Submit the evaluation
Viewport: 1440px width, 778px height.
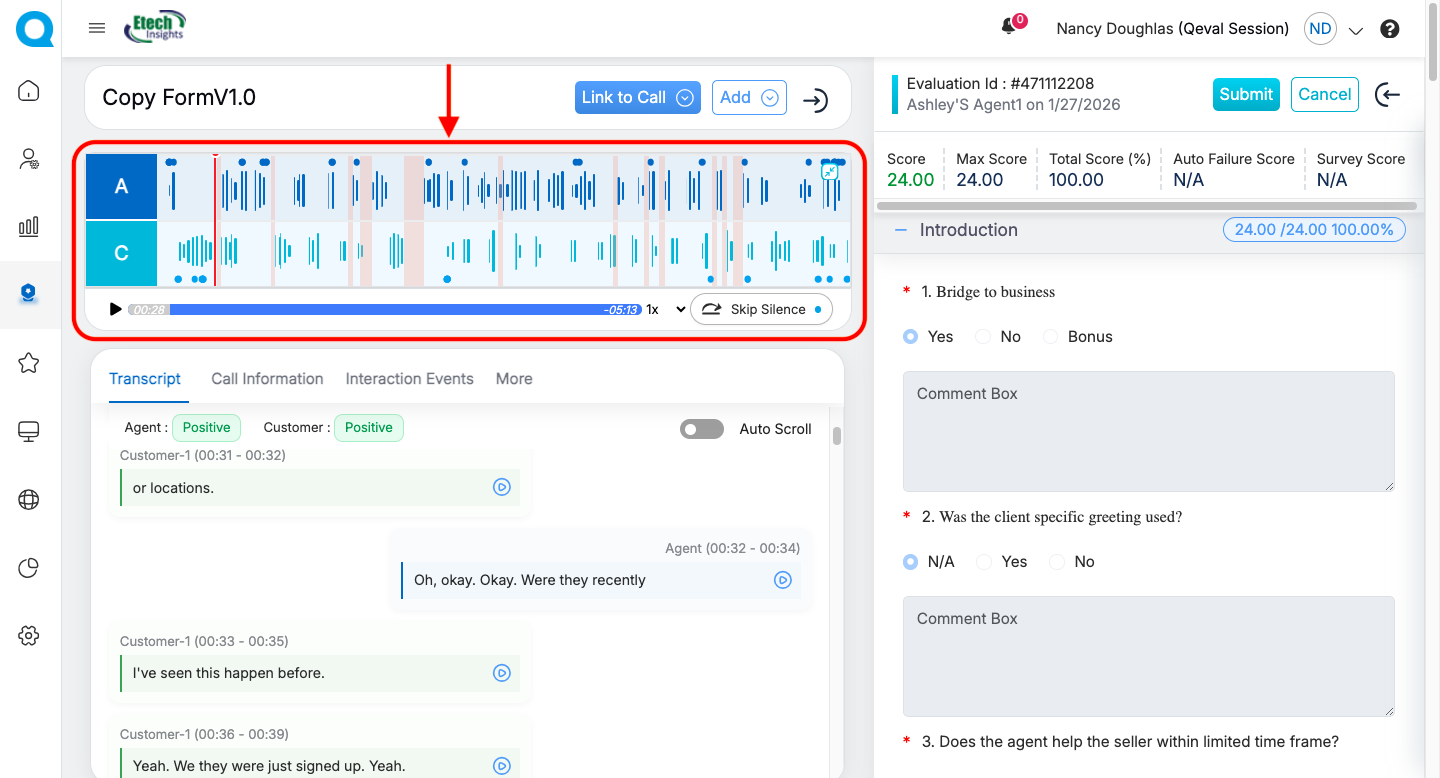1245,94
